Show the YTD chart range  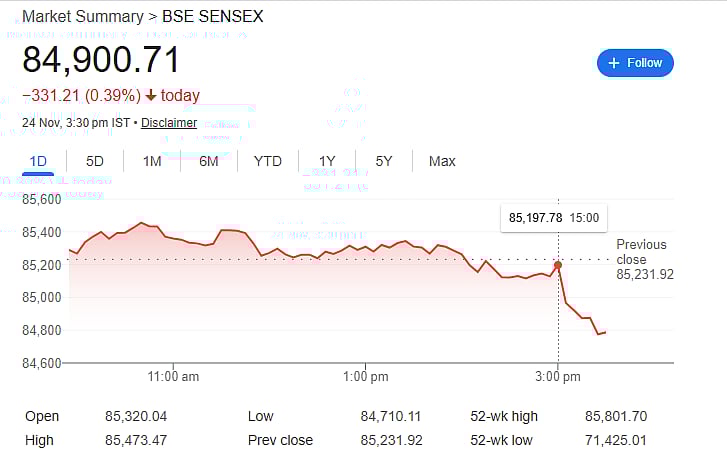tap(267, 161)
